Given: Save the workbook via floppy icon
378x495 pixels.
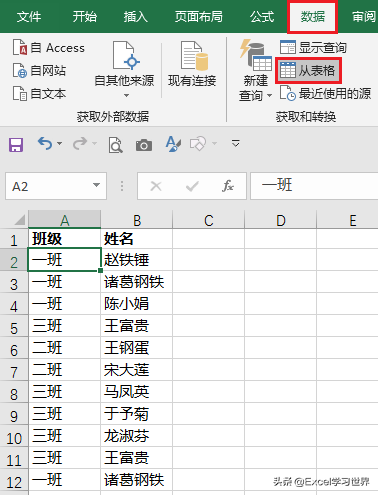Looking at the screenshot, I should [x=16, y=145].
